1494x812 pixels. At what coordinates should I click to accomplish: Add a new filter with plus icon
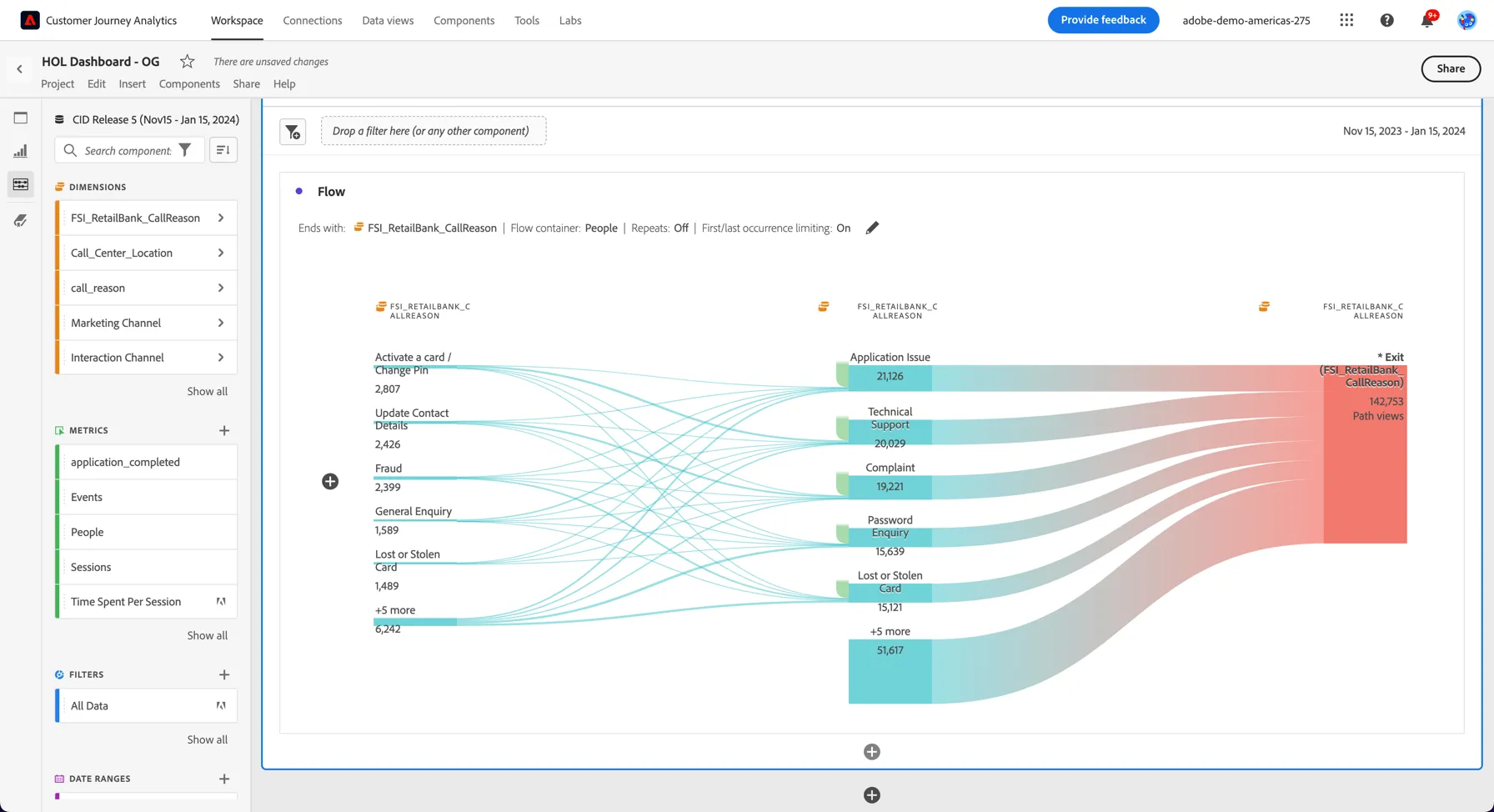[224, 674]
